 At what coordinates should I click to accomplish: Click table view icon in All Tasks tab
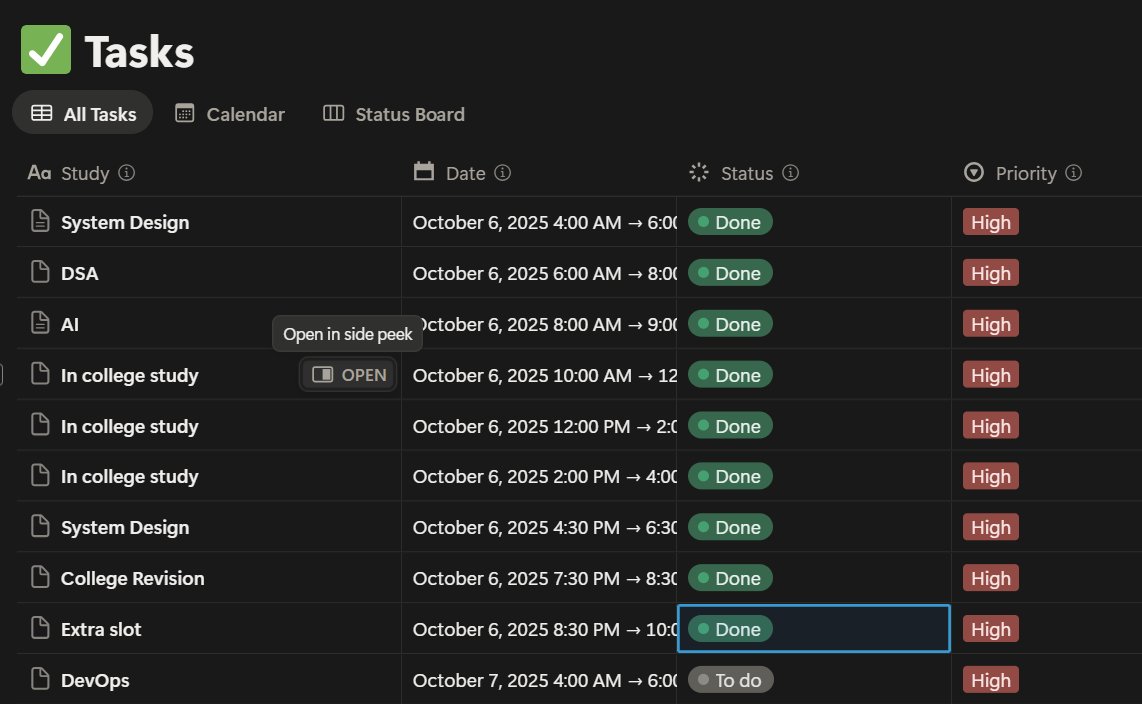click(x=42, y=113)
